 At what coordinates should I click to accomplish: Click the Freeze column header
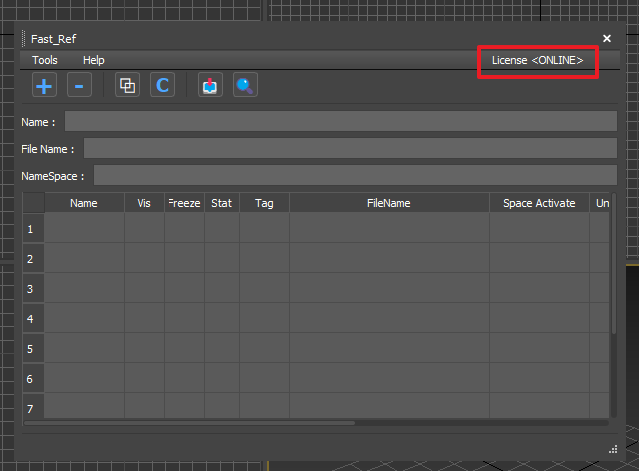click(184, 203)
